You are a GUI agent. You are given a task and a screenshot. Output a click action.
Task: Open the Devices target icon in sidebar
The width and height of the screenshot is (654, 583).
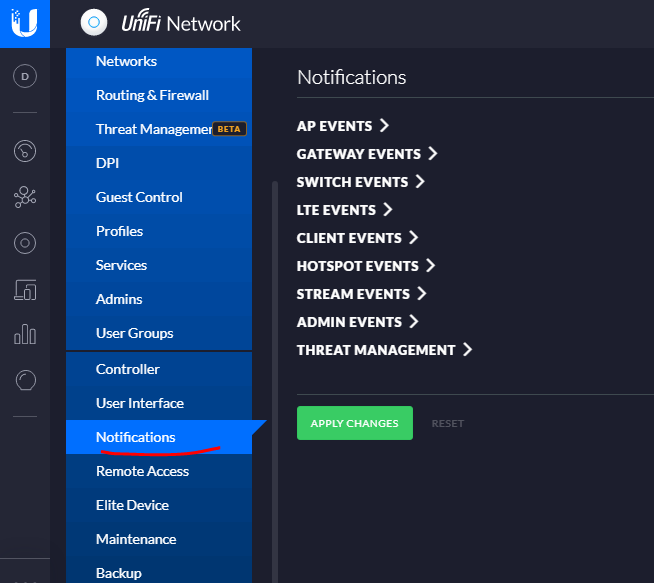point(25,243)
